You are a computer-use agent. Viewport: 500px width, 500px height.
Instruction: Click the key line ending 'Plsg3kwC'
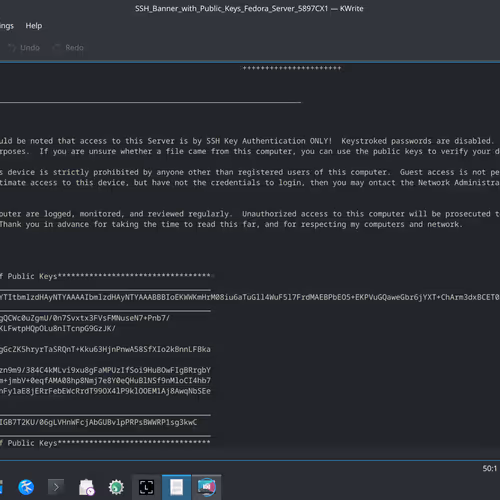coord(98,422)
